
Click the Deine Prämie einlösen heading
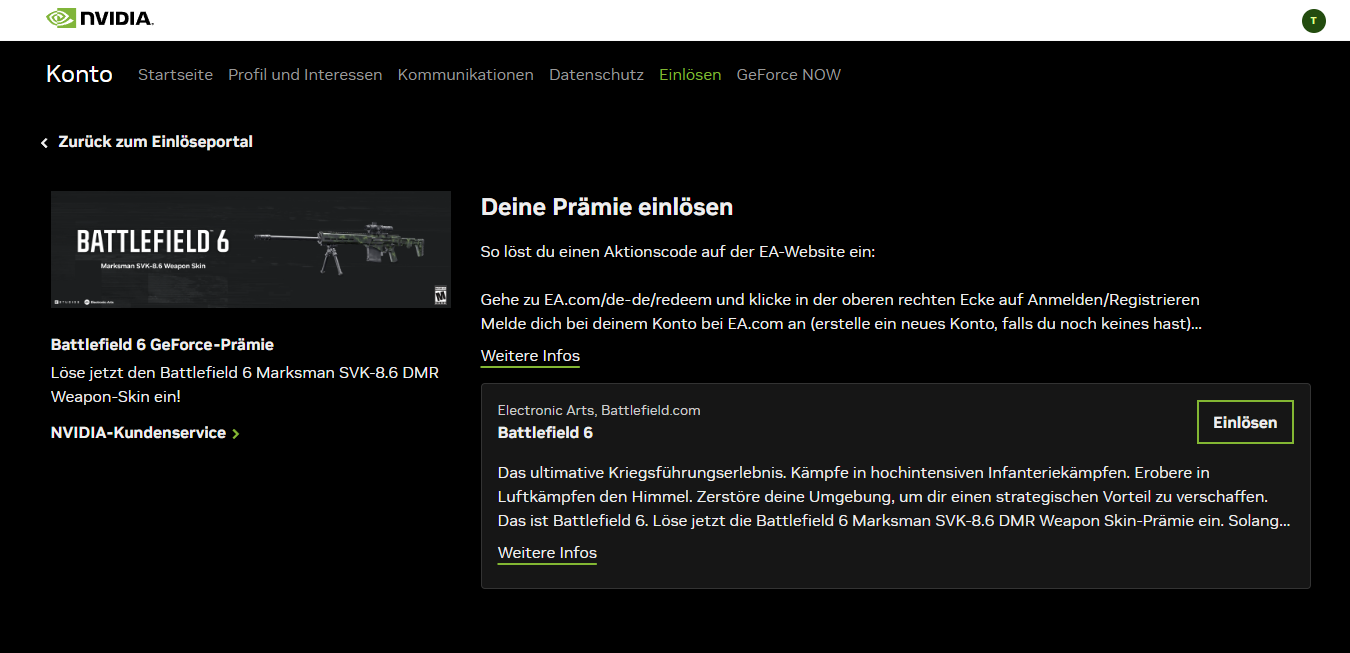tap(607, 207)
